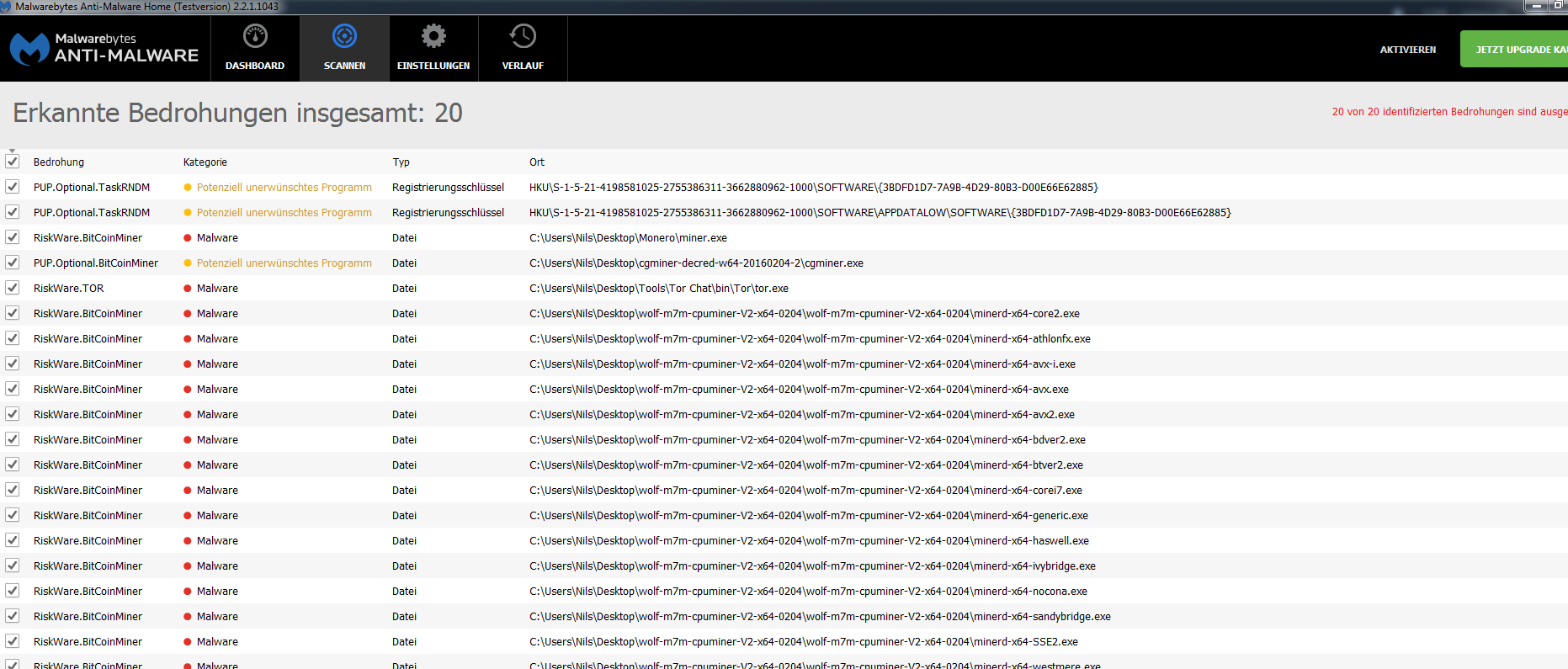Select the RiskWare.TOR threat name

point(69,288)
